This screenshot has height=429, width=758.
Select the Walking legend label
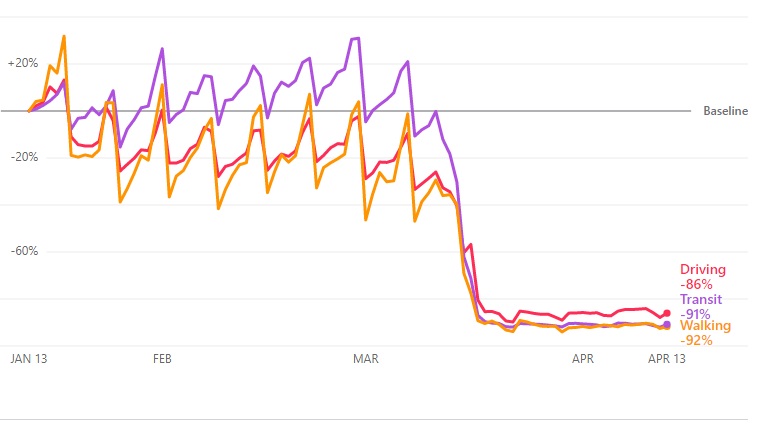click(x=706, y=326)
